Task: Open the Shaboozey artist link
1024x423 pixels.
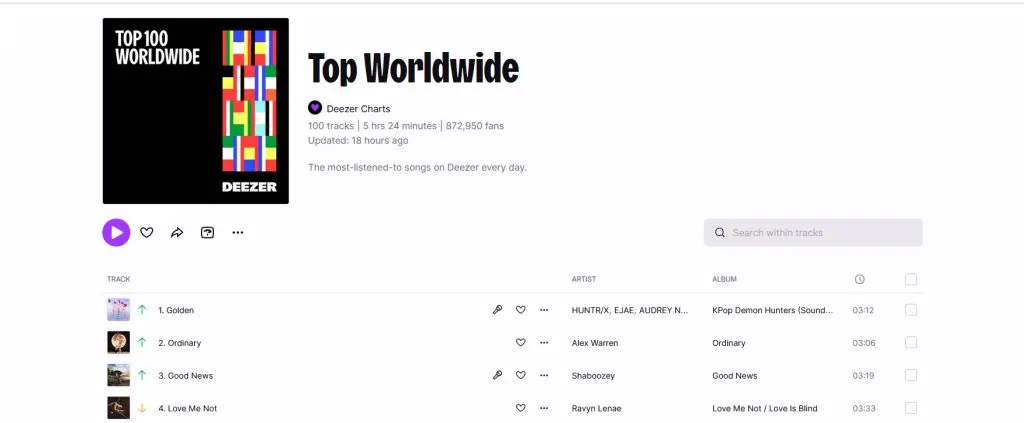Action: [593, 375]
